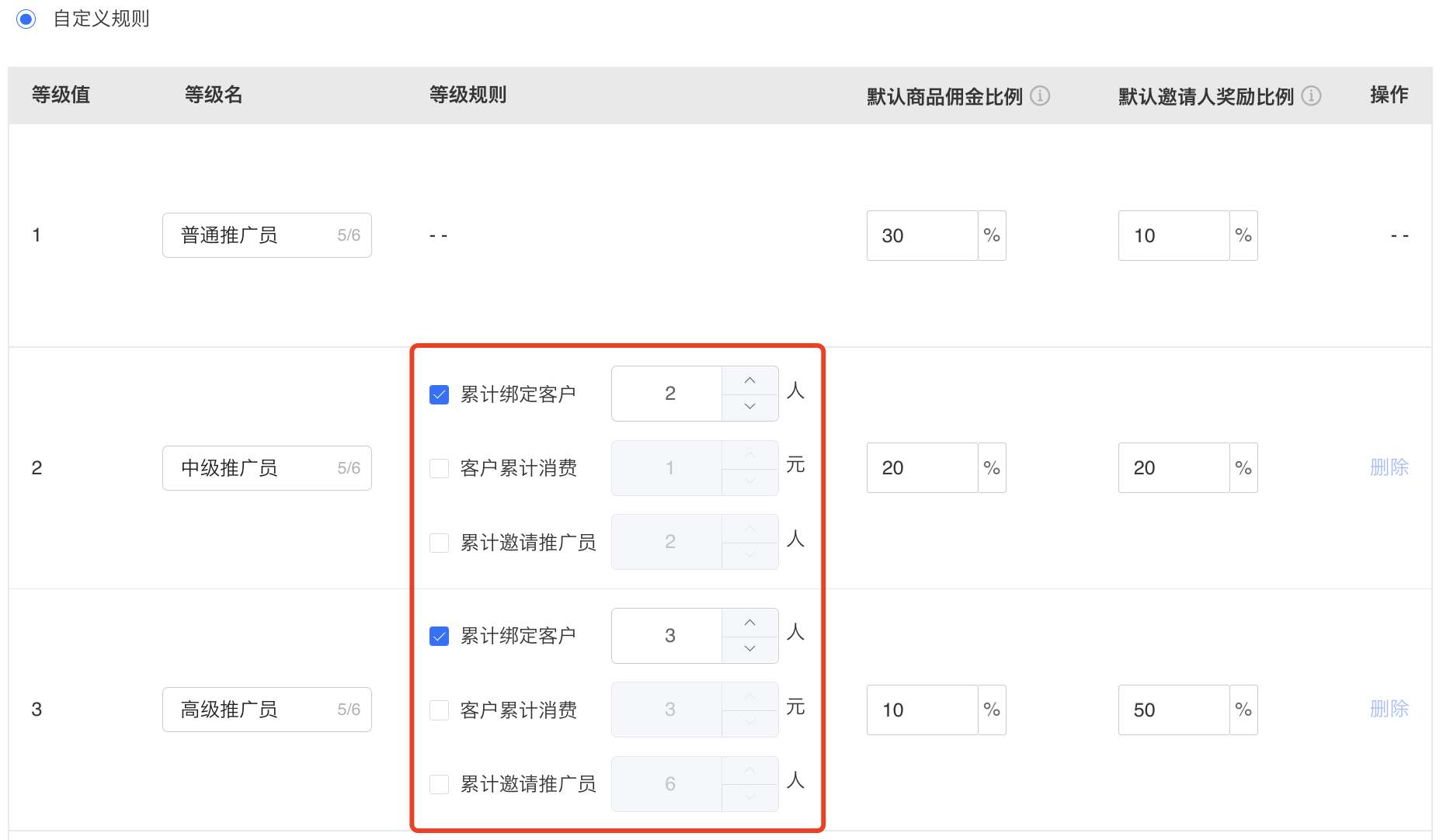
Task: Edit level 3 inviter reward field showing 50
Action: tap(1174, 710)
